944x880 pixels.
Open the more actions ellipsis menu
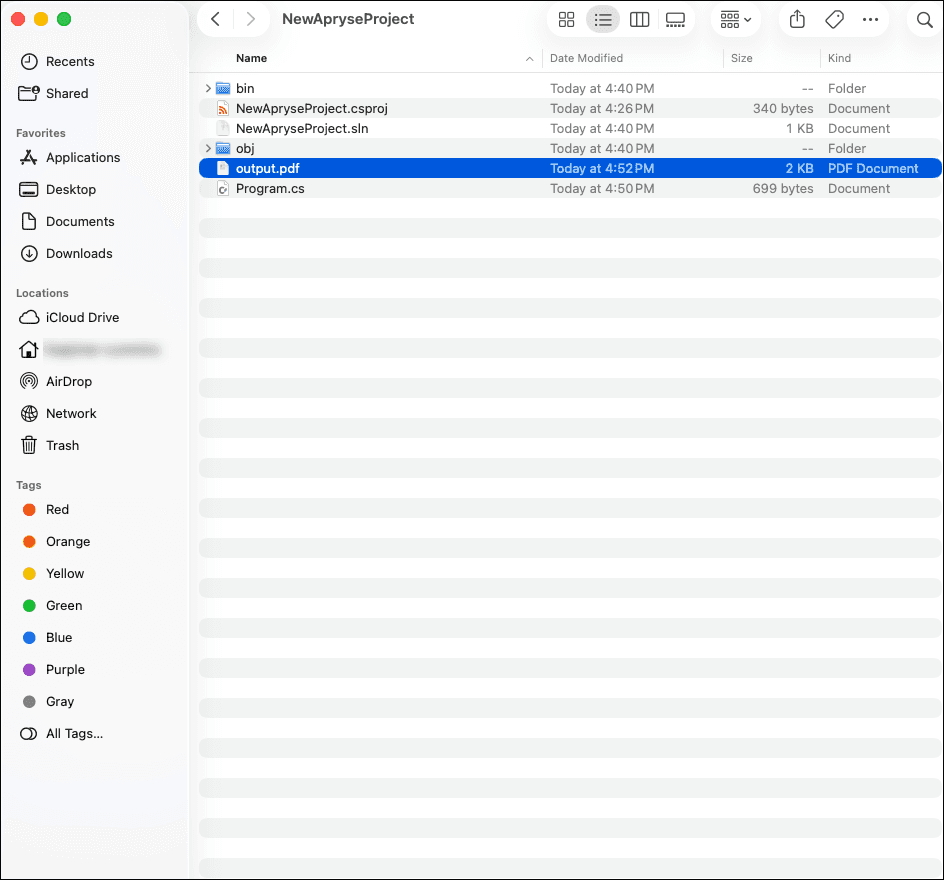pyautogui.click(x=870, y=20)
